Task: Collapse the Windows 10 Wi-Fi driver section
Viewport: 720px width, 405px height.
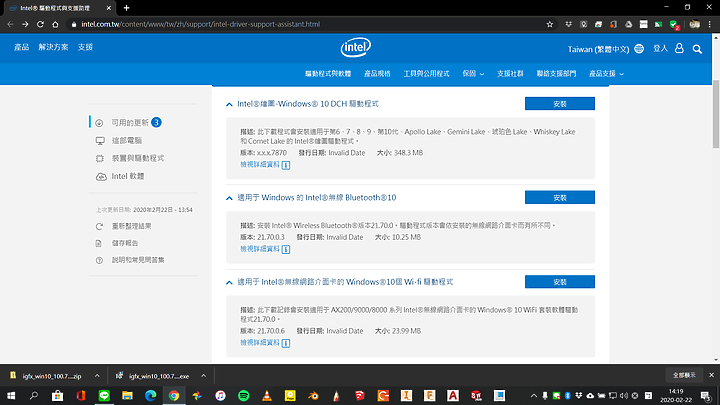Action: click(x=229, y=283)
